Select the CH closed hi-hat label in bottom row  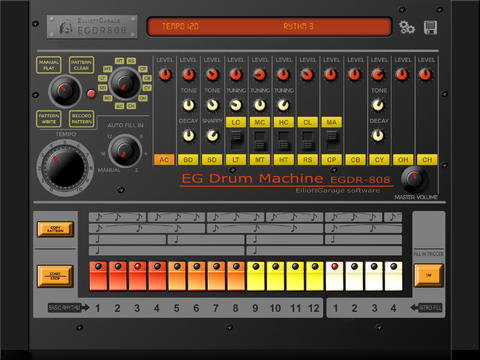pyautogui.click(x=427, y=160)
